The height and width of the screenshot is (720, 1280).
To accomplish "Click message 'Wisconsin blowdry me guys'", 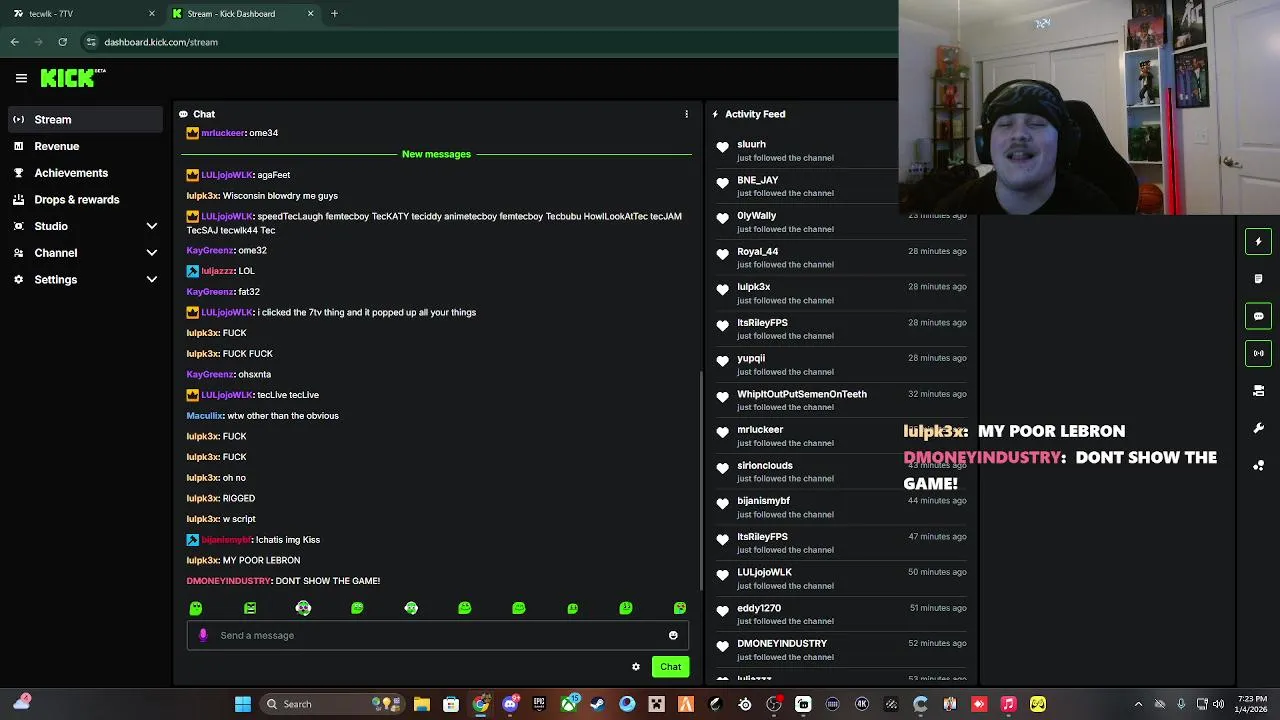I will point(280,196).
